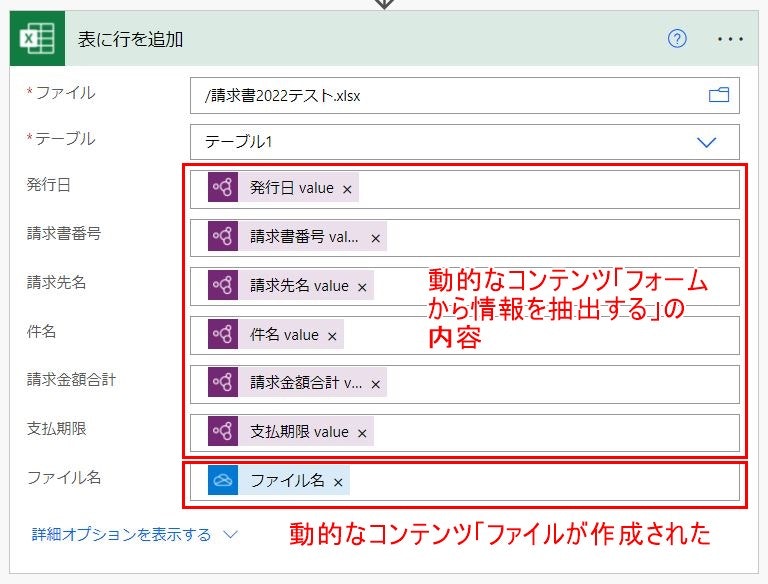Click the ファイル path input field
768x584 pixels.
[x=464, y=95]
